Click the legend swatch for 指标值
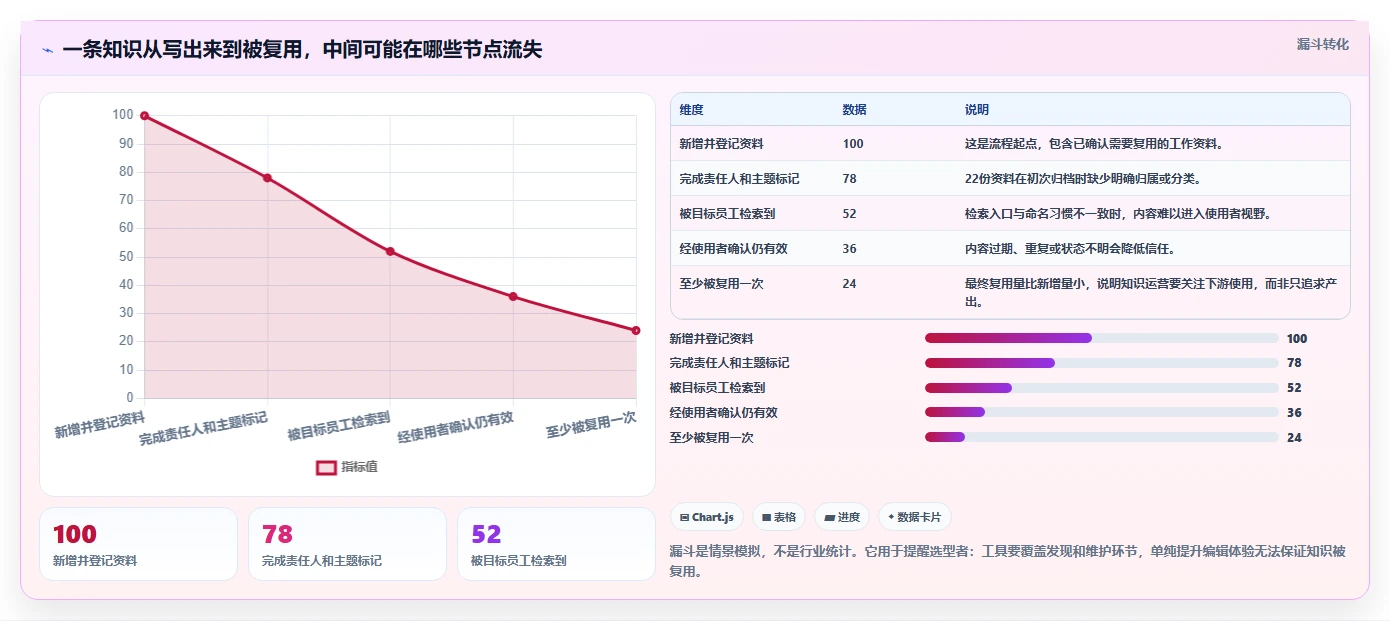The width and height of the screenshot is (1390, 621). pyautogui.click(x=326, y=467)
